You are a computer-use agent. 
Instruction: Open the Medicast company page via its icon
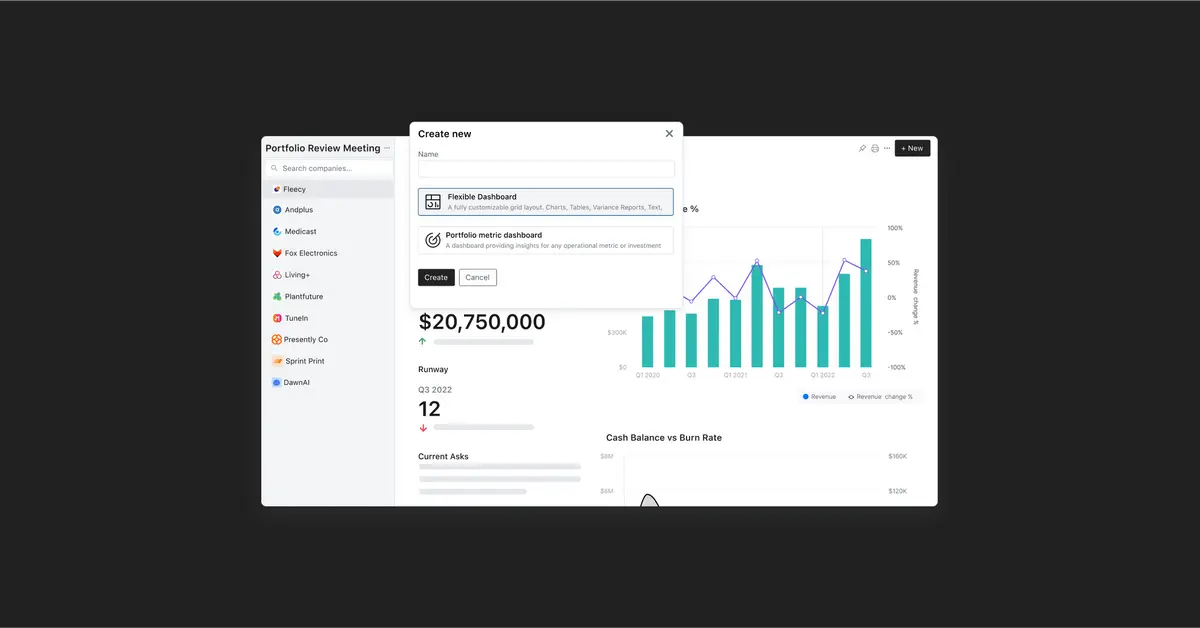[x=276, y=231]
